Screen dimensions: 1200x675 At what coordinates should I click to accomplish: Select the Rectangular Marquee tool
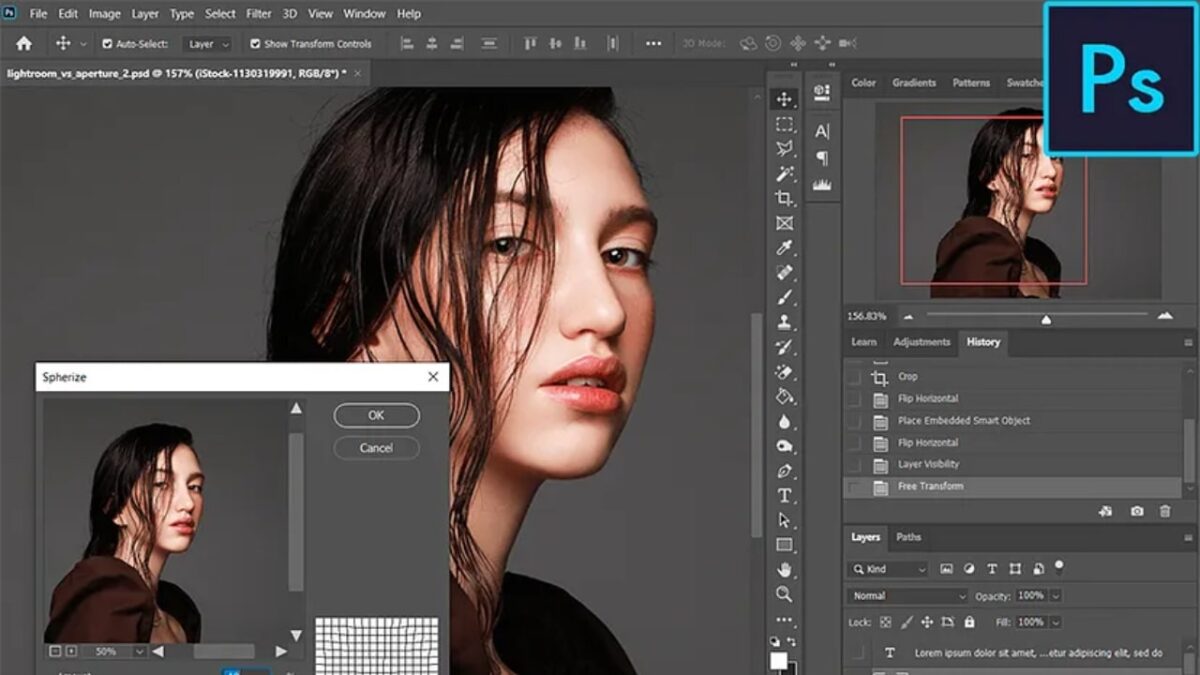[x=785, y=124]
